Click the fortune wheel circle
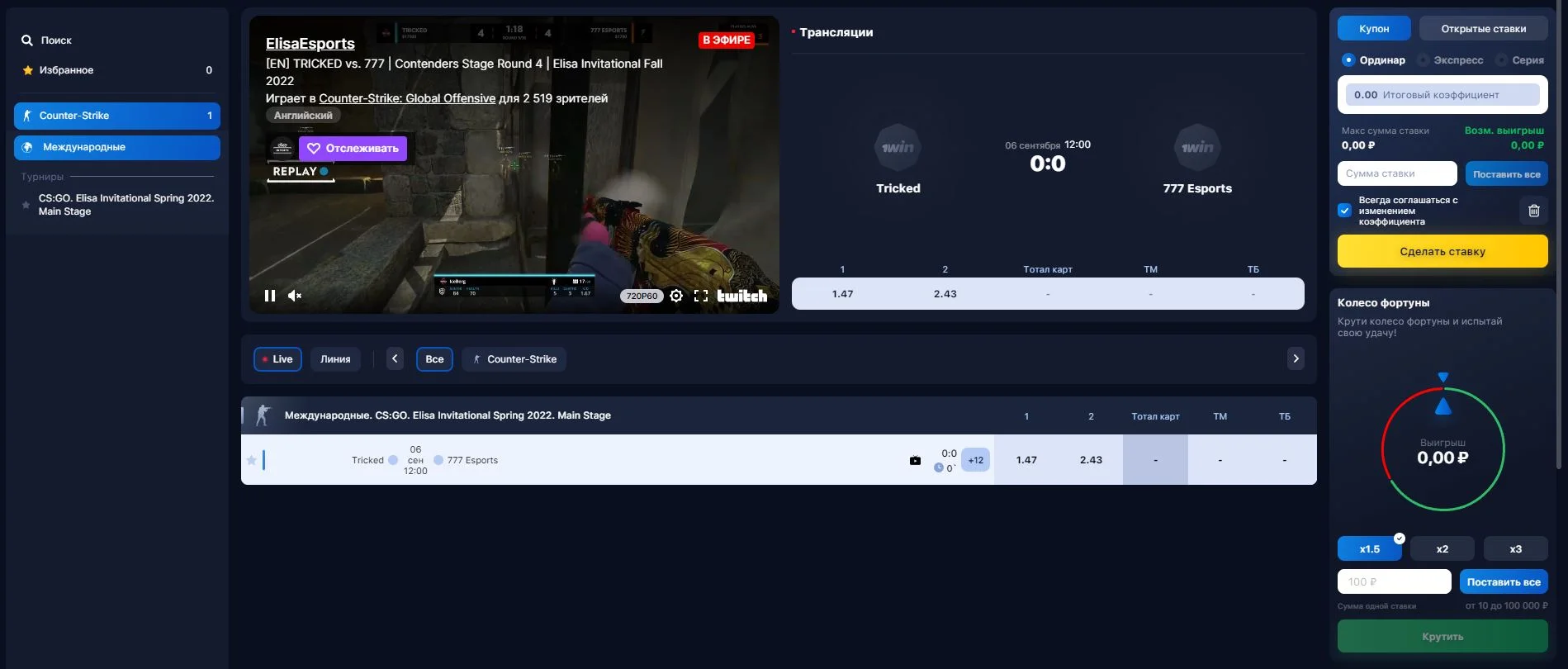Image resolution: width=1568 pixels, height=669 pixels. pos(1442,450)
